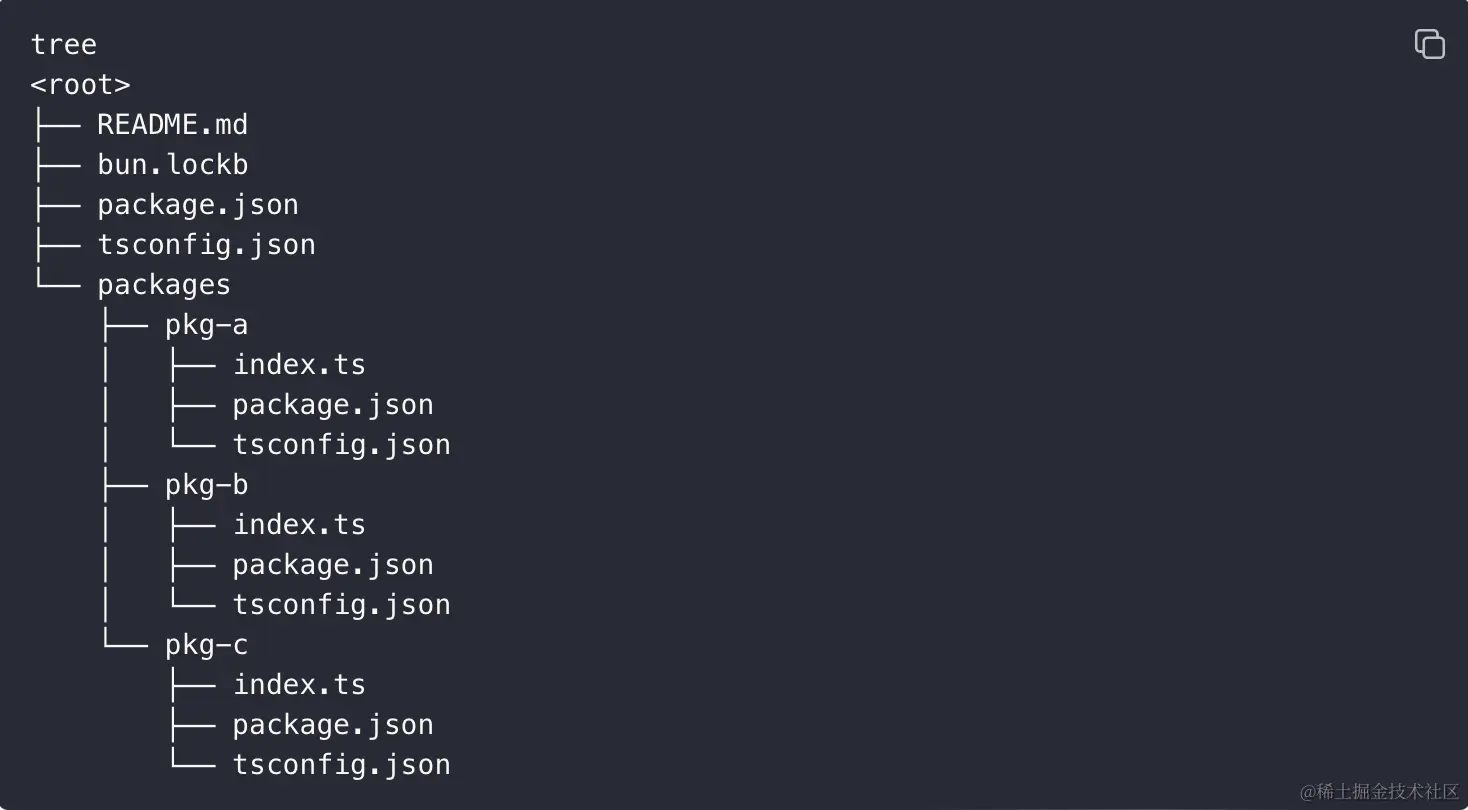The width and height of the screenshot is (1468, 810).
Task: Click the pkg-a folder entry
Action: [206, 326]
